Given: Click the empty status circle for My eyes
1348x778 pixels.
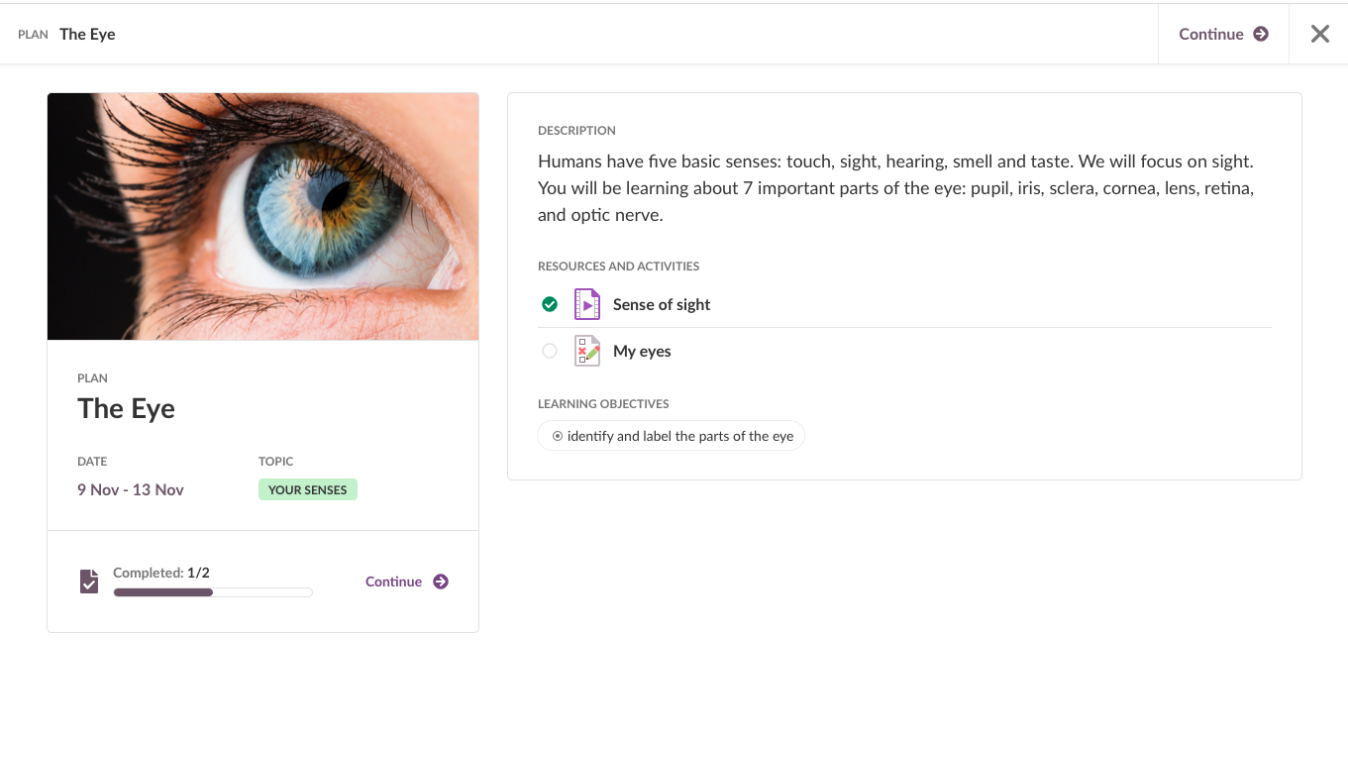Looking at the screenshot, I should coord(549,351).
